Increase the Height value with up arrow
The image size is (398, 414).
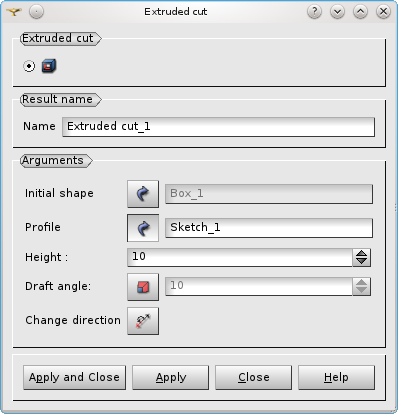pos(361,254)
